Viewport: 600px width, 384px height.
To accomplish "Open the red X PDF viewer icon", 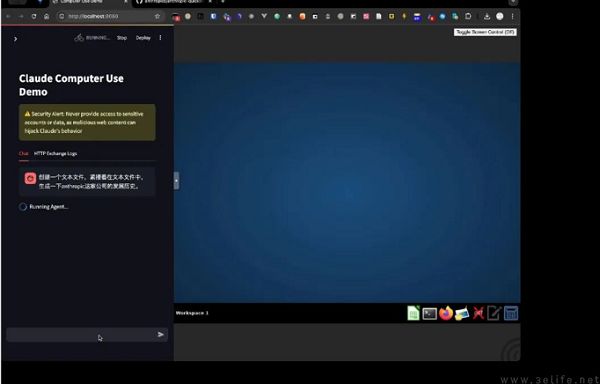I will (478, 313).
